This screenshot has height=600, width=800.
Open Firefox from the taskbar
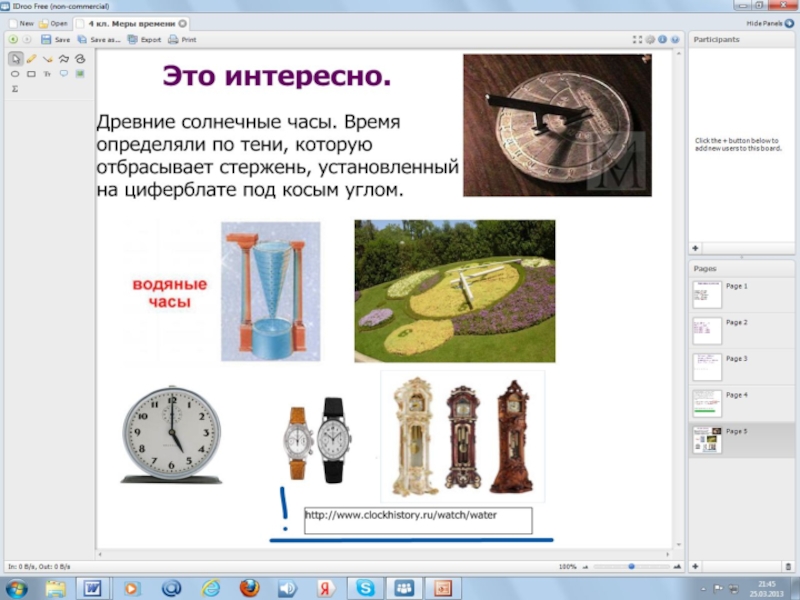[249, 587]
